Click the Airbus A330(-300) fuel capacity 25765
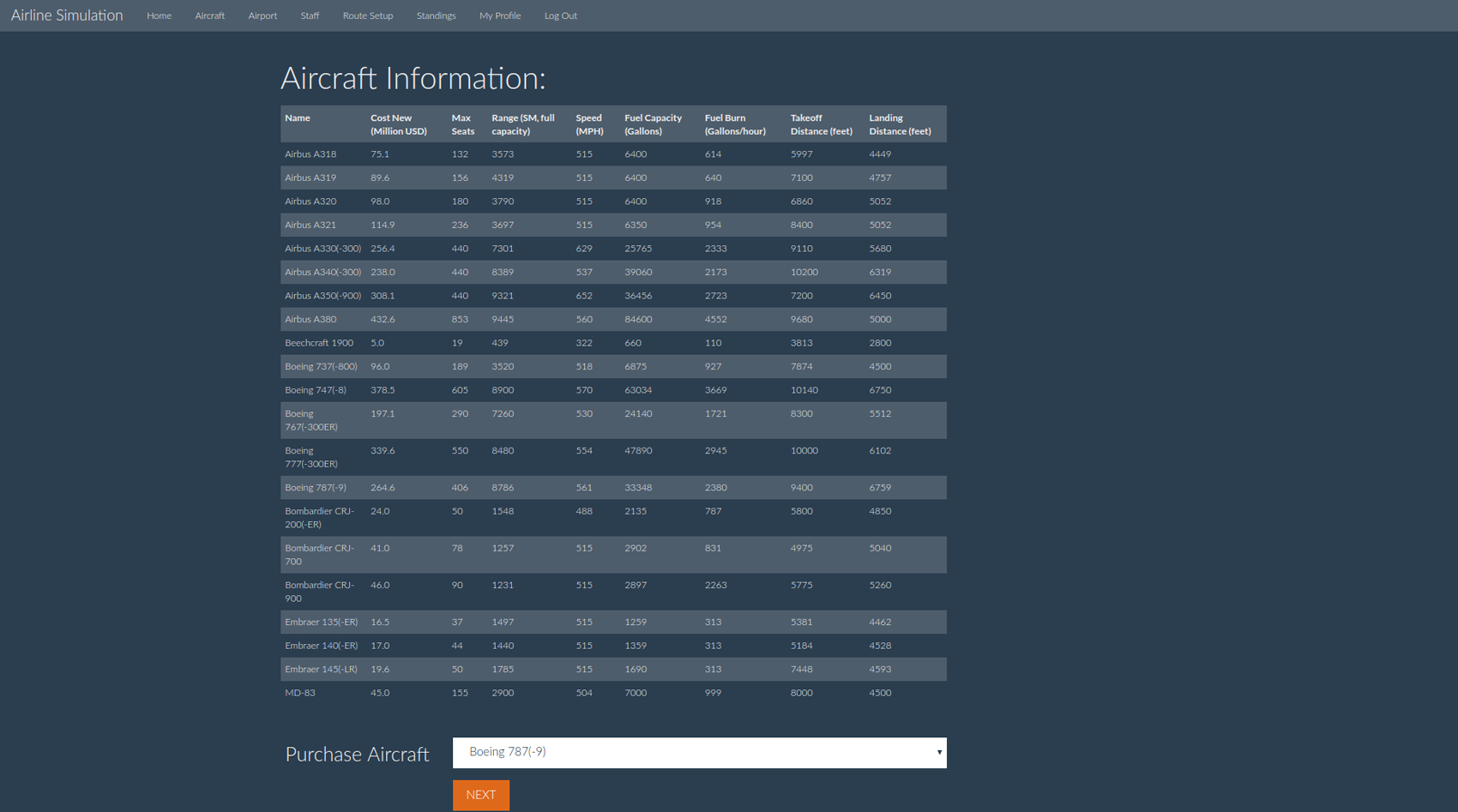This screenshot has height=812, width=1458. [x=638, y=249]
